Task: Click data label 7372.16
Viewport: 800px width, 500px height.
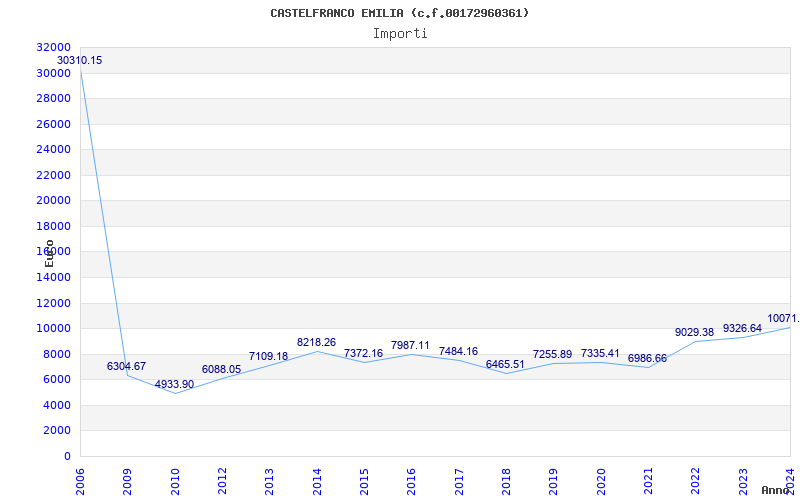Action: (363, 353)
